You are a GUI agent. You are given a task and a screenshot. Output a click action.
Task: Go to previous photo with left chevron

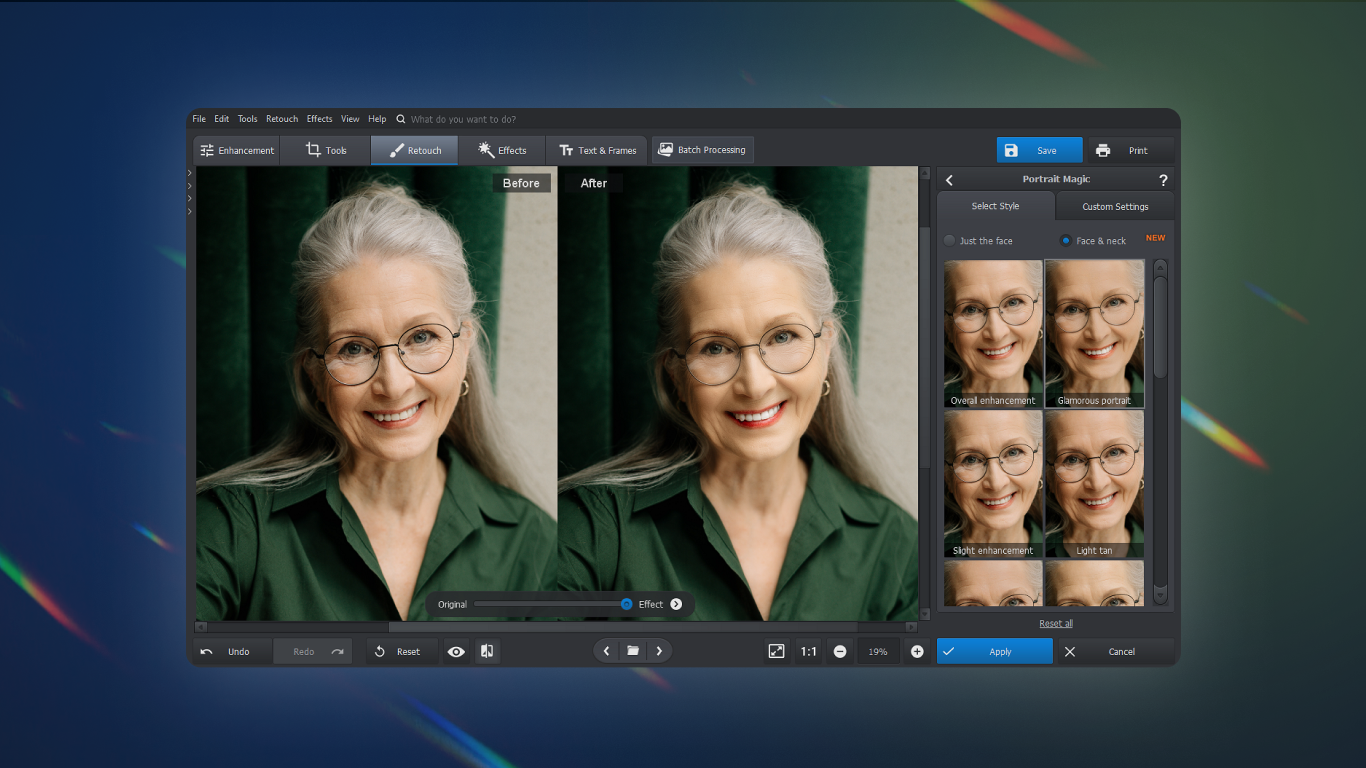click(x=607, y=651)
